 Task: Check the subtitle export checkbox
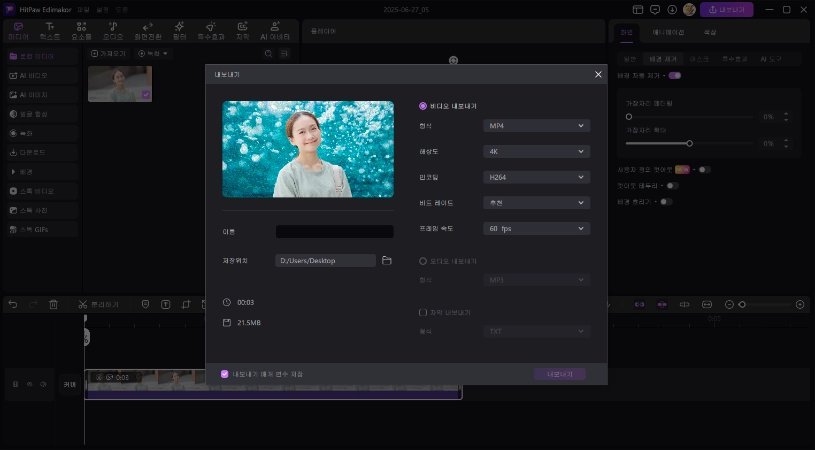click(423, 312)
